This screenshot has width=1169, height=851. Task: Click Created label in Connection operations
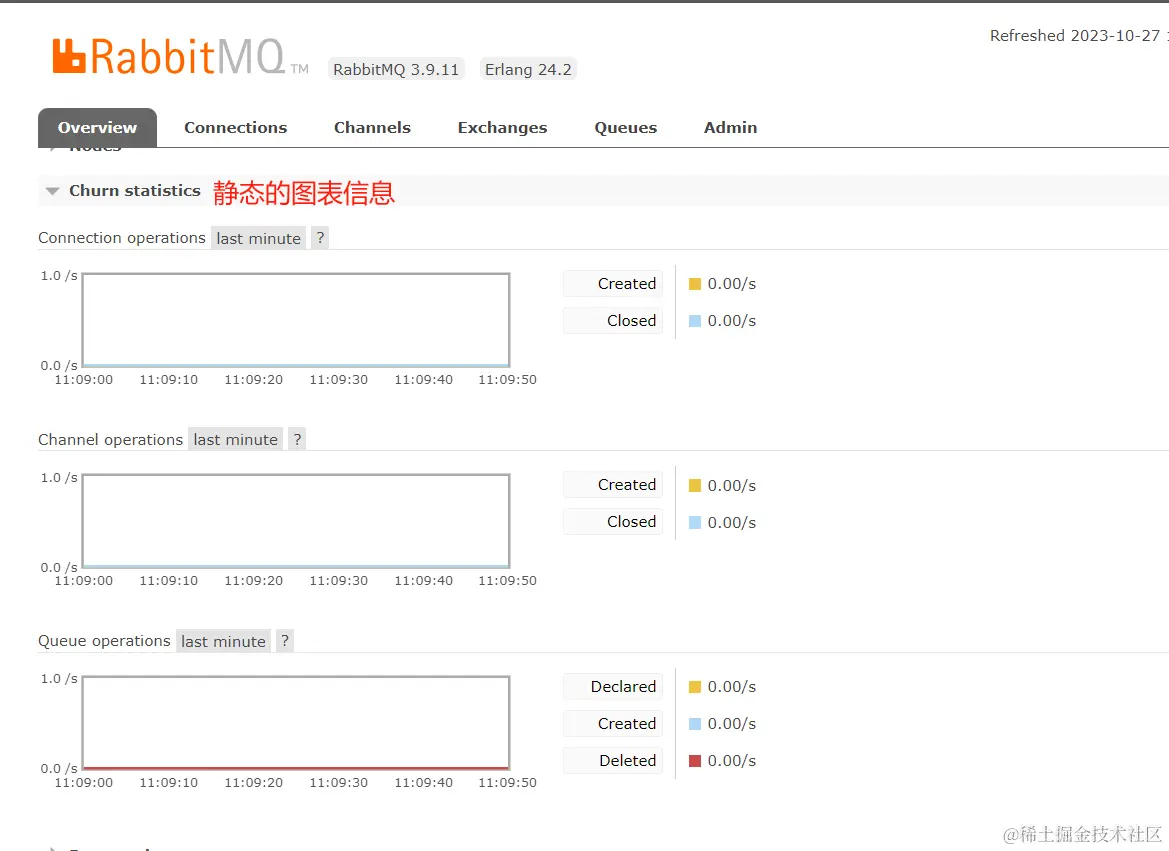coord(613,283)
